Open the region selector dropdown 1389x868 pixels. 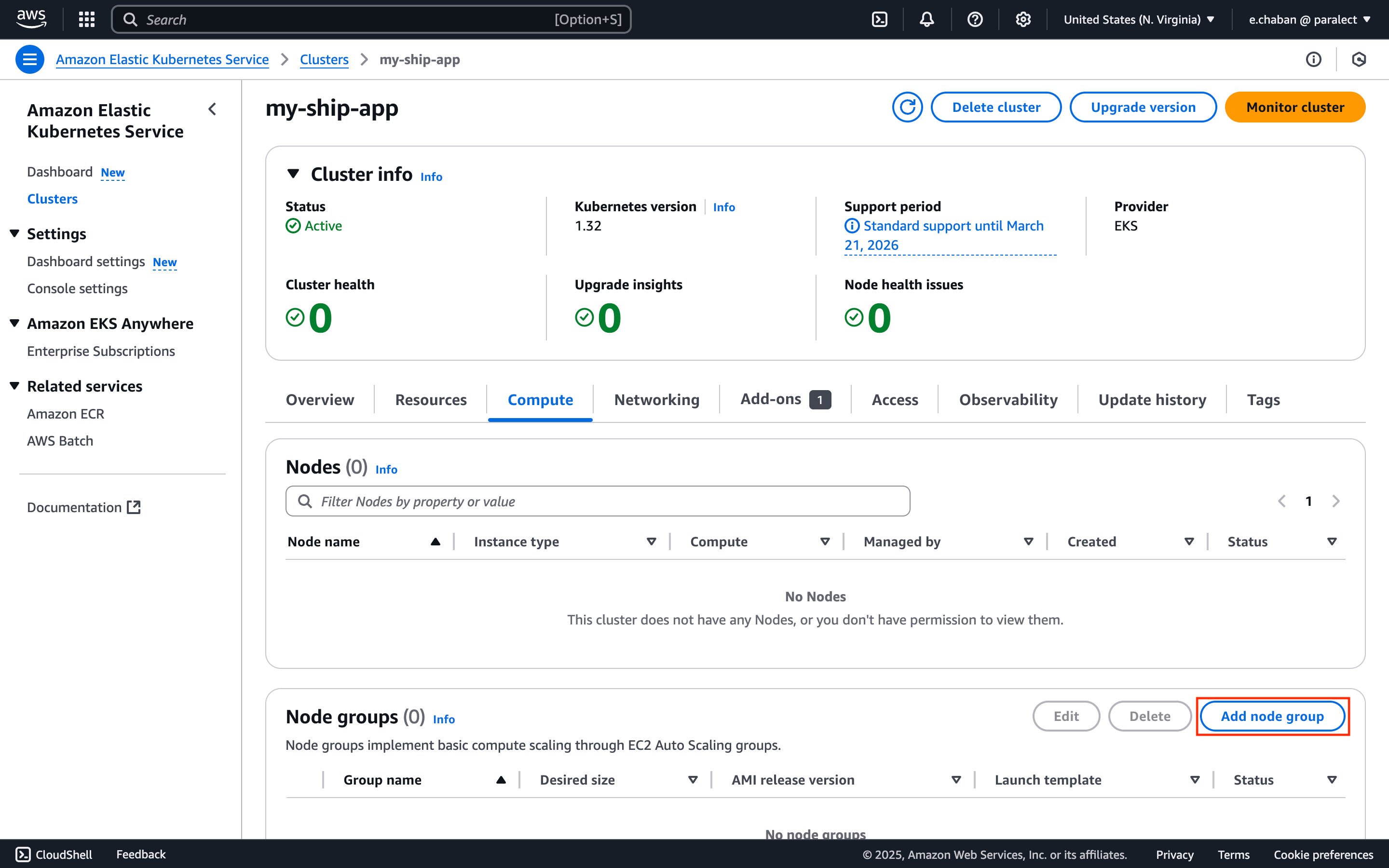click(1139, 18)
